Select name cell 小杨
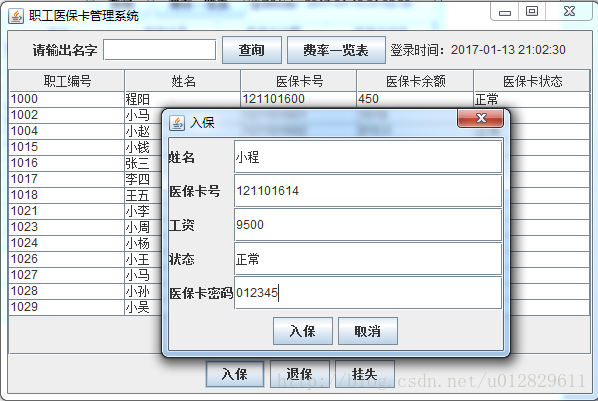Image resolution: width=598 pixels, height=401 pixels. tap(143, 243)
